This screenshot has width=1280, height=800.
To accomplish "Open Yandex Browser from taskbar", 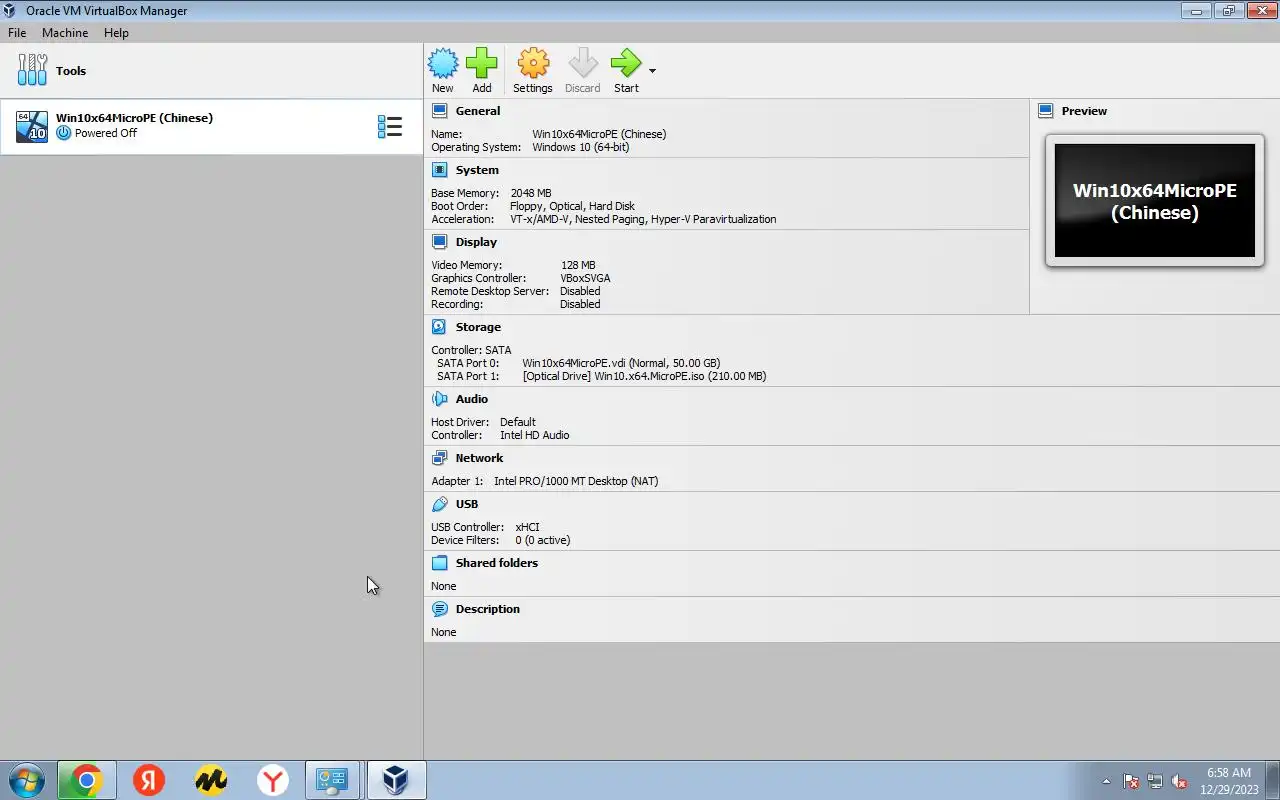I will tap(273, 780).
